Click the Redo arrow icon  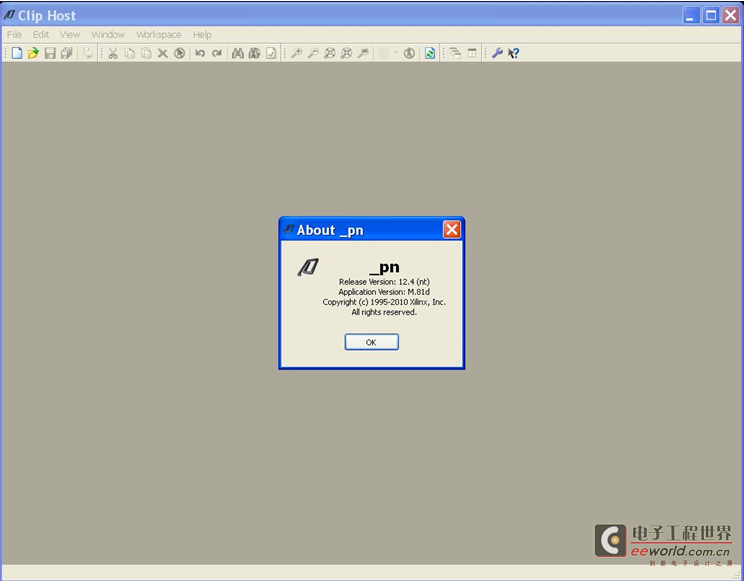click(x=217, y=53)
